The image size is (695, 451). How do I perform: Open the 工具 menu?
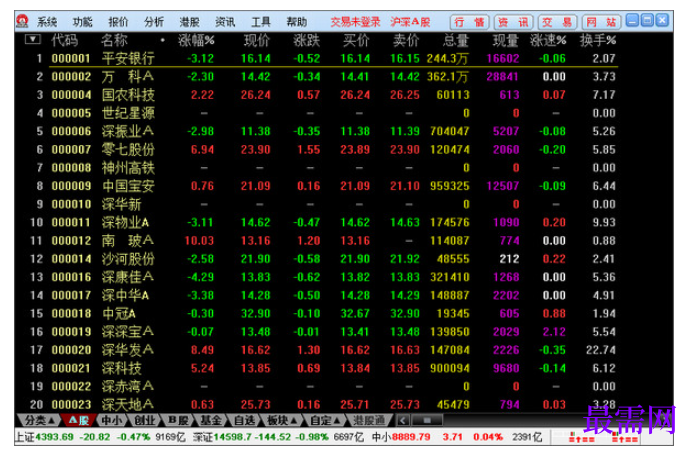[x=261, y=22]
